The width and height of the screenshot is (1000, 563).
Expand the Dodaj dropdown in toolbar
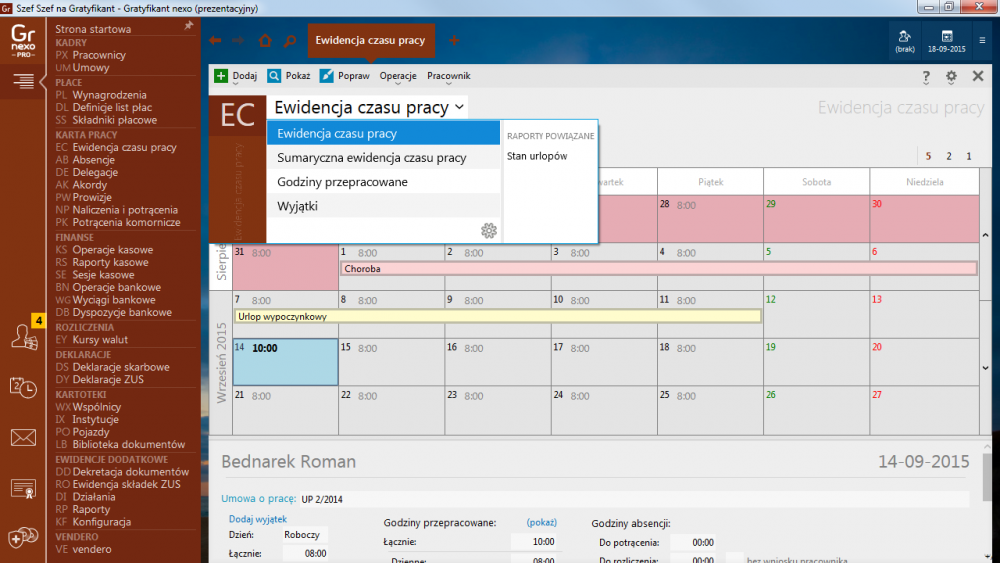[x=237, y=76]
